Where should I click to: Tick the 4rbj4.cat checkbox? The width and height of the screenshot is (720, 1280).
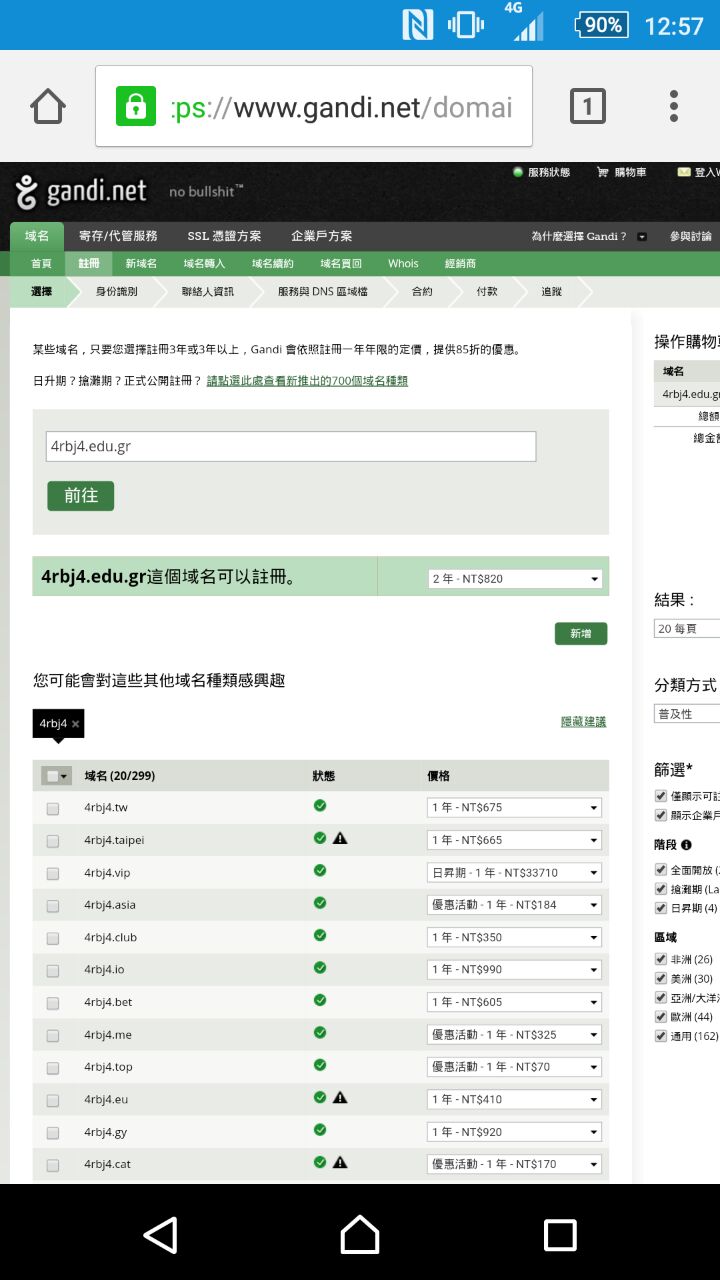[x=53, y=1165]
